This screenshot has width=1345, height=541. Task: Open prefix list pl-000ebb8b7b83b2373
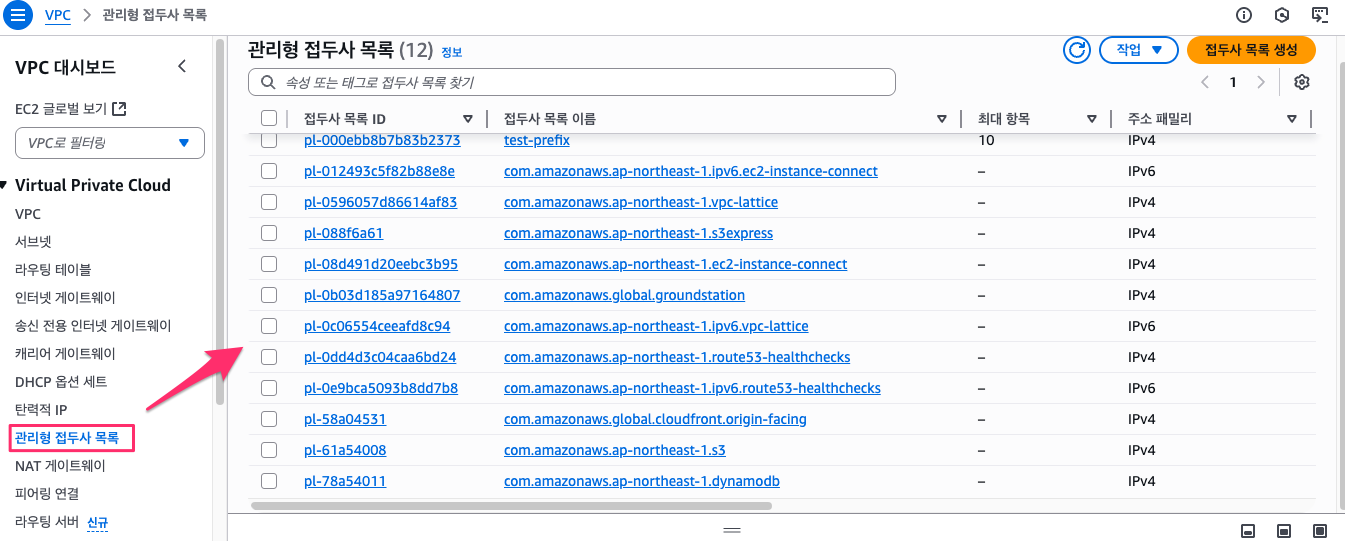tap(382, 140)
